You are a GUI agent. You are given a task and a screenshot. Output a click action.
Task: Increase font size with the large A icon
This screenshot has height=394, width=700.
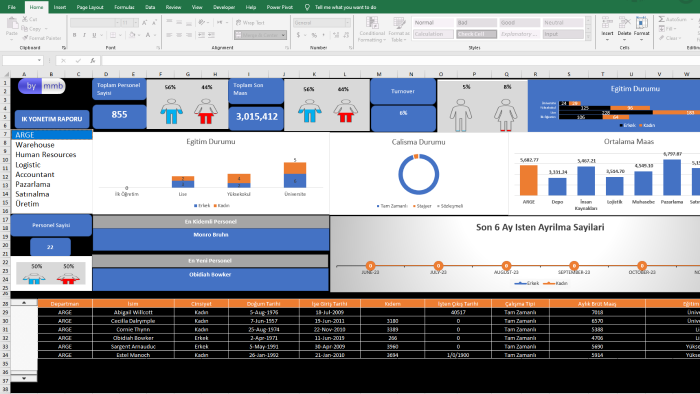click(x=144, y=22)
